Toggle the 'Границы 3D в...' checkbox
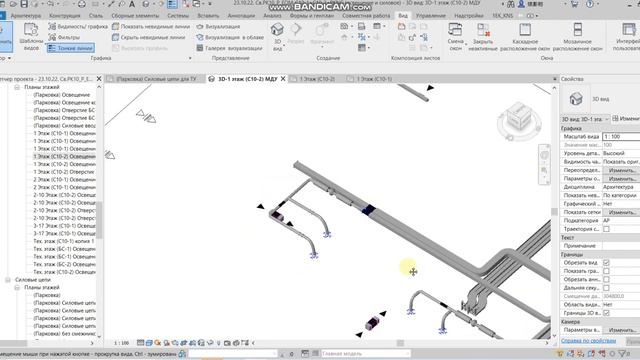Viewport: 640px width, 360px height. tap(606, 313)
